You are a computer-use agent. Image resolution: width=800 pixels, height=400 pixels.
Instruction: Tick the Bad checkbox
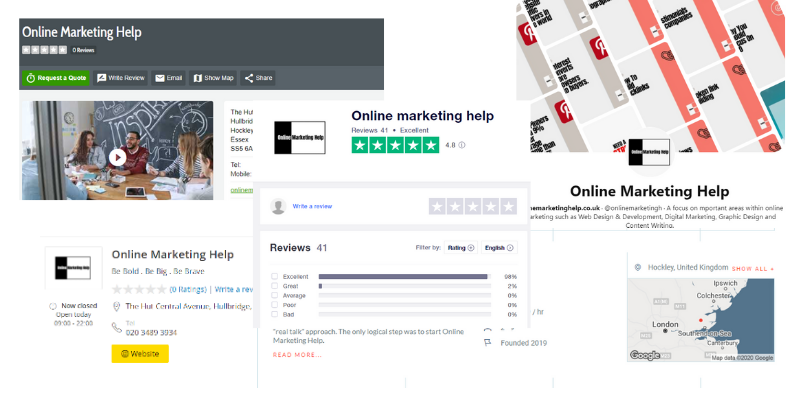tap(274, 314)
